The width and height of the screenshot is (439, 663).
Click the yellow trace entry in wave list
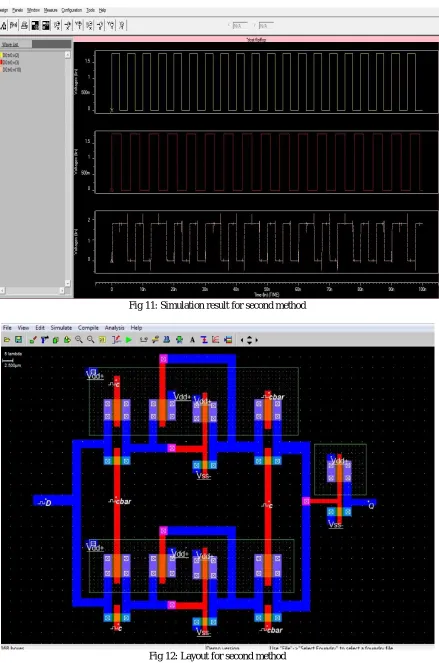pos(11,55)
